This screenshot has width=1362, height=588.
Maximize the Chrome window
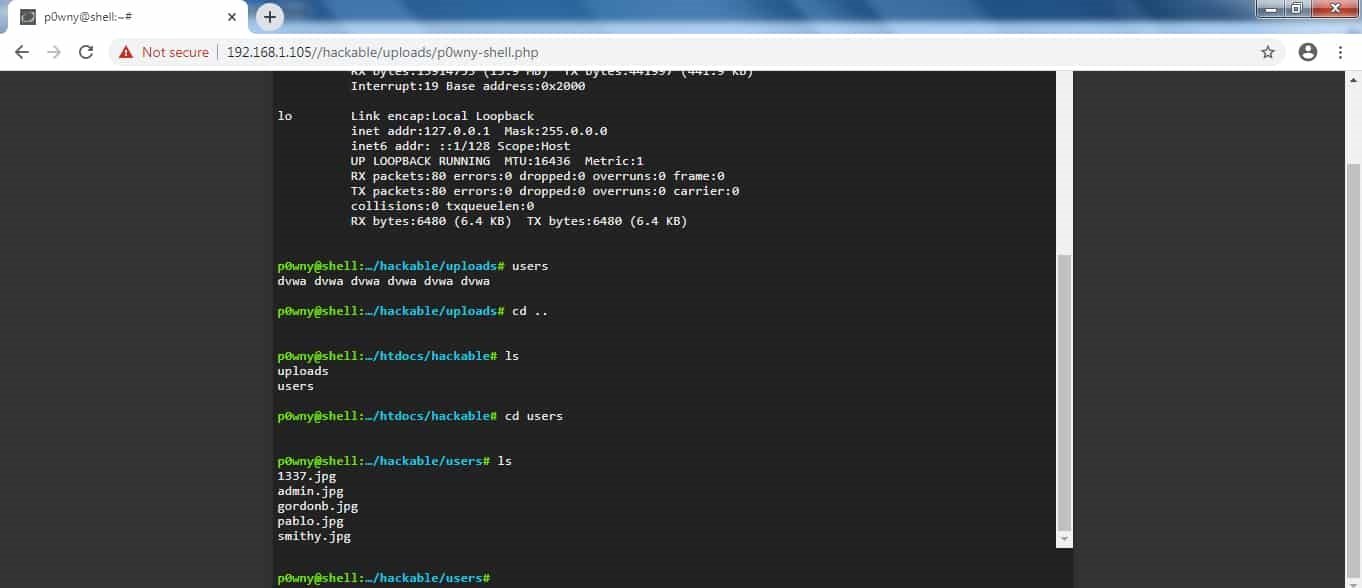(1297, 9)
